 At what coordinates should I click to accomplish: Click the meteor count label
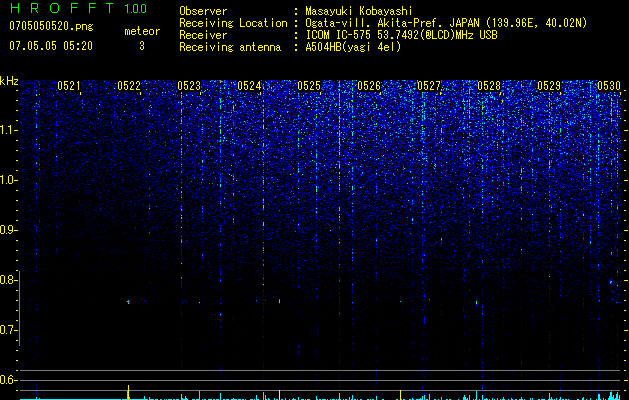pyautogui.click(x=142, y=31)
